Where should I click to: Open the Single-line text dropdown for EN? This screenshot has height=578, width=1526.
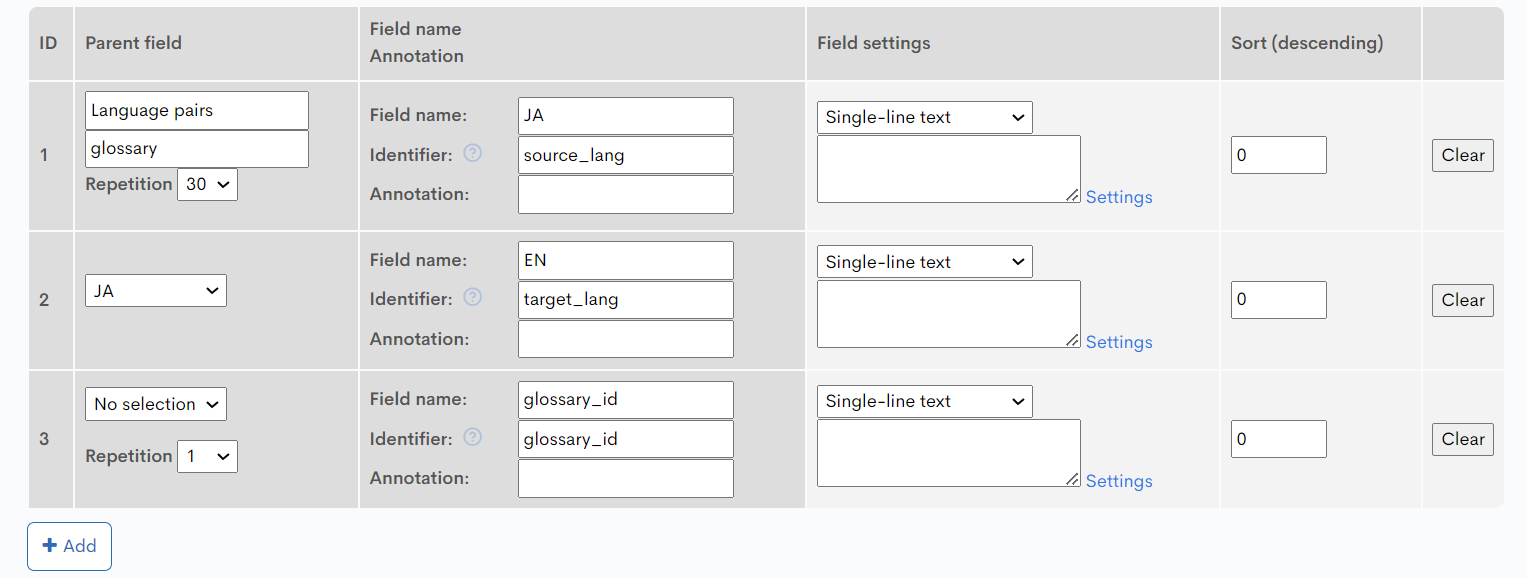pyautogui.click(x=923, y=261)
